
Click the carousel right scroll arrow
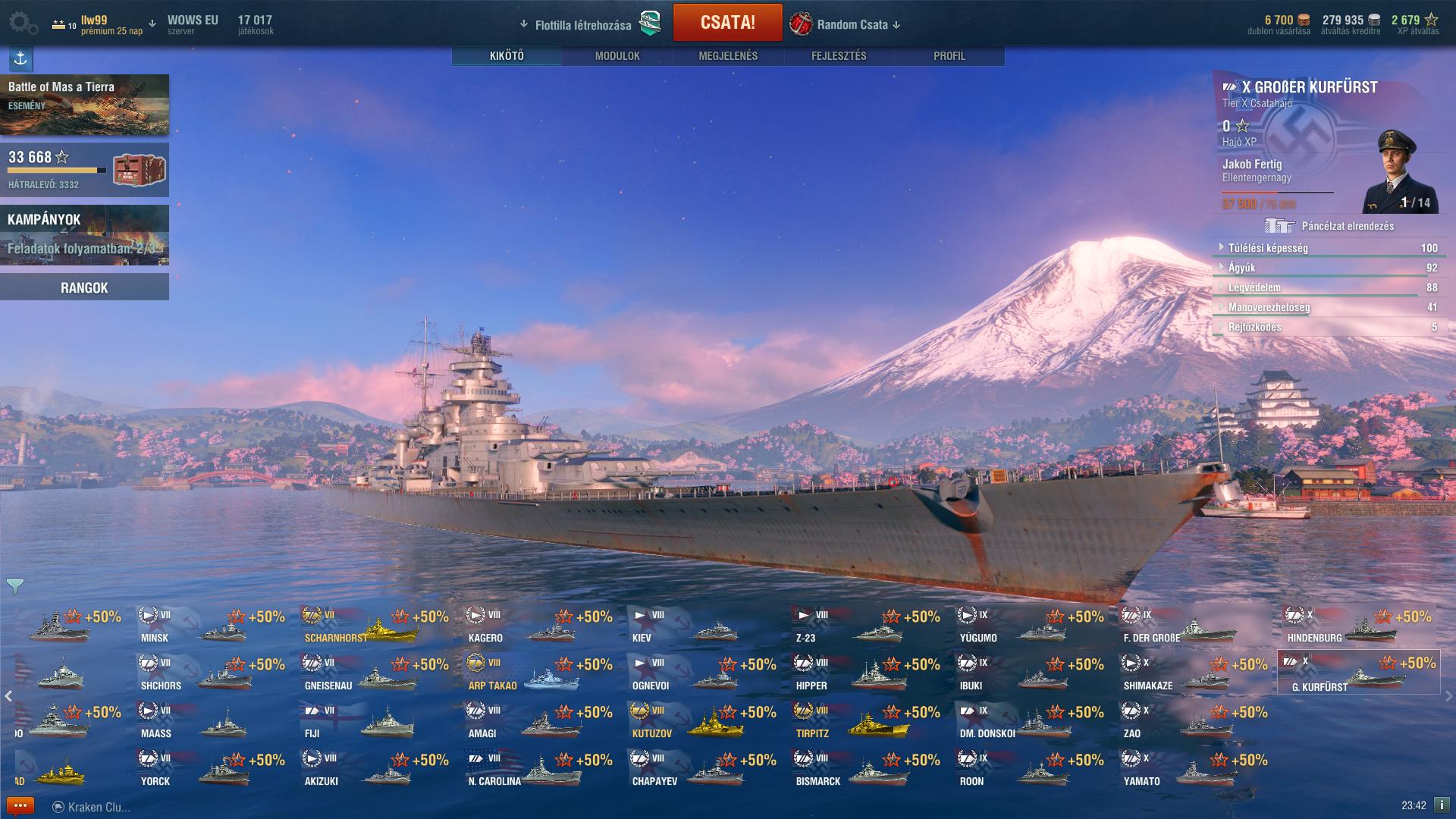pyautogui.click(x=1448, y=695)
